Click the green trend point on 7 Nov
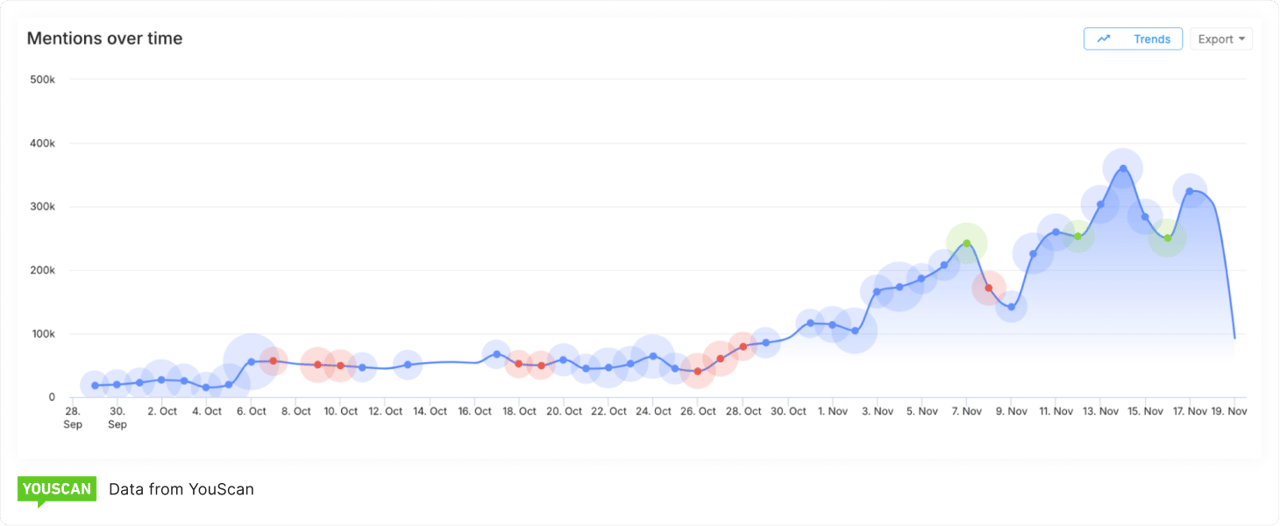 coord(966,243)
